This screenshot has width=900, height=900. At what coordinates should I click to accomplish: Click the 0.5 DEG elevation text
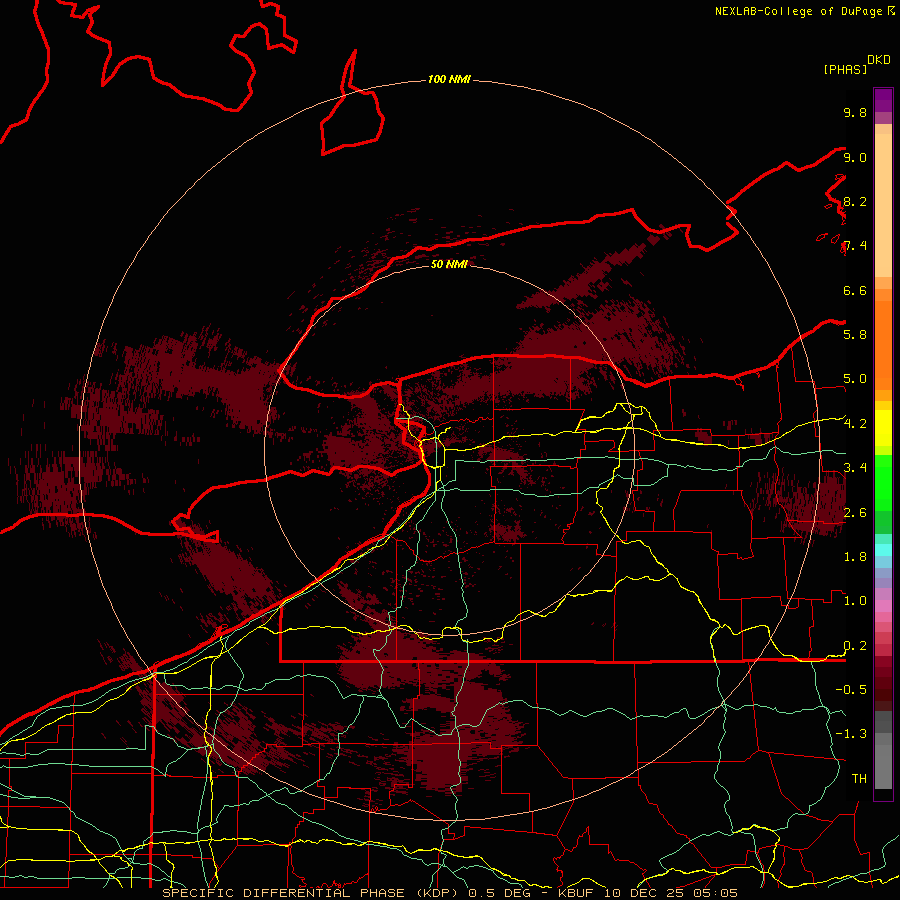tap(499, 893)
